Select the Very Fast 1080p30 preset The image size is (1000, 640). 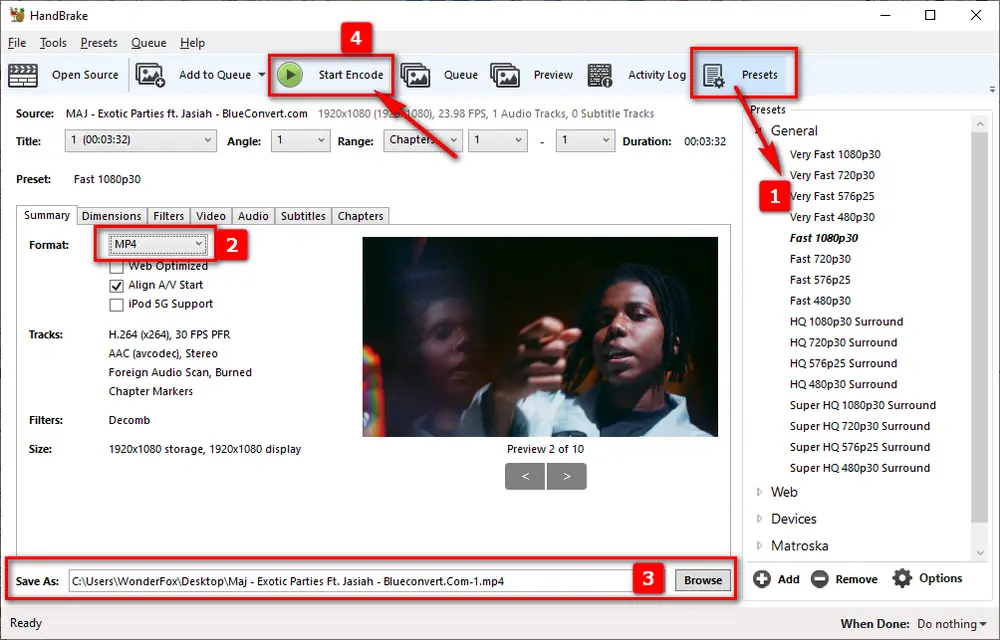(835, 154)
